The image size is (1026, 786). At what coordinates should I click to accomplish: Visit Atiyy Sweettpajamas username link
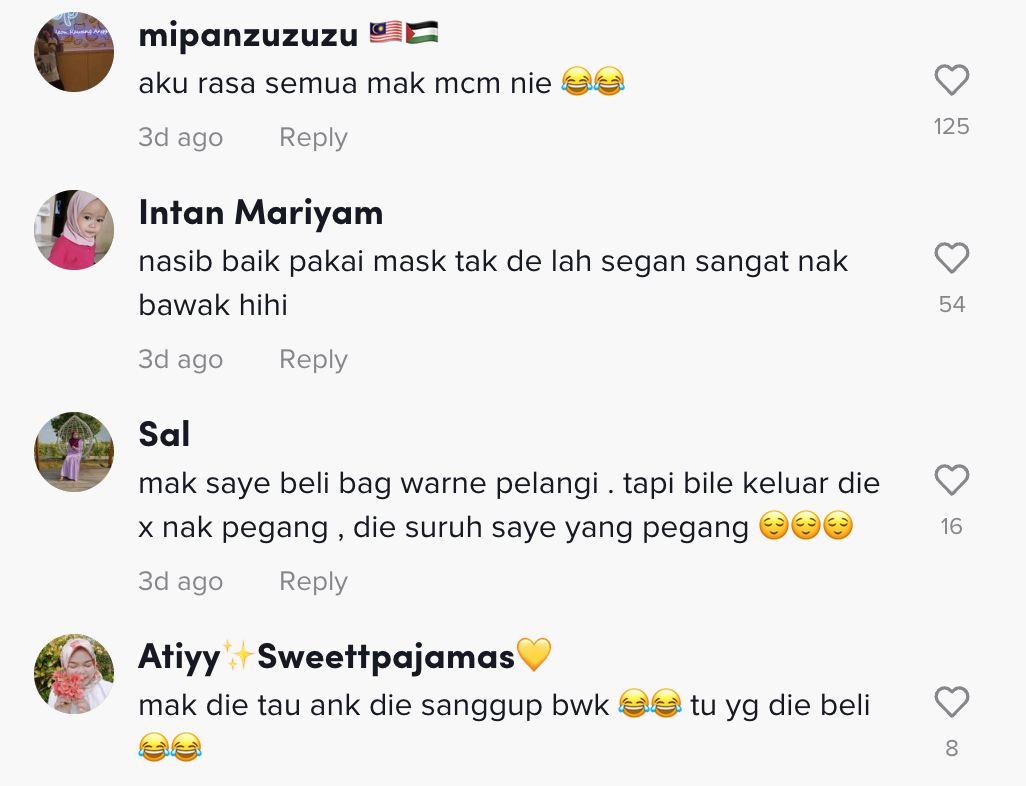(x=345, y=656)
